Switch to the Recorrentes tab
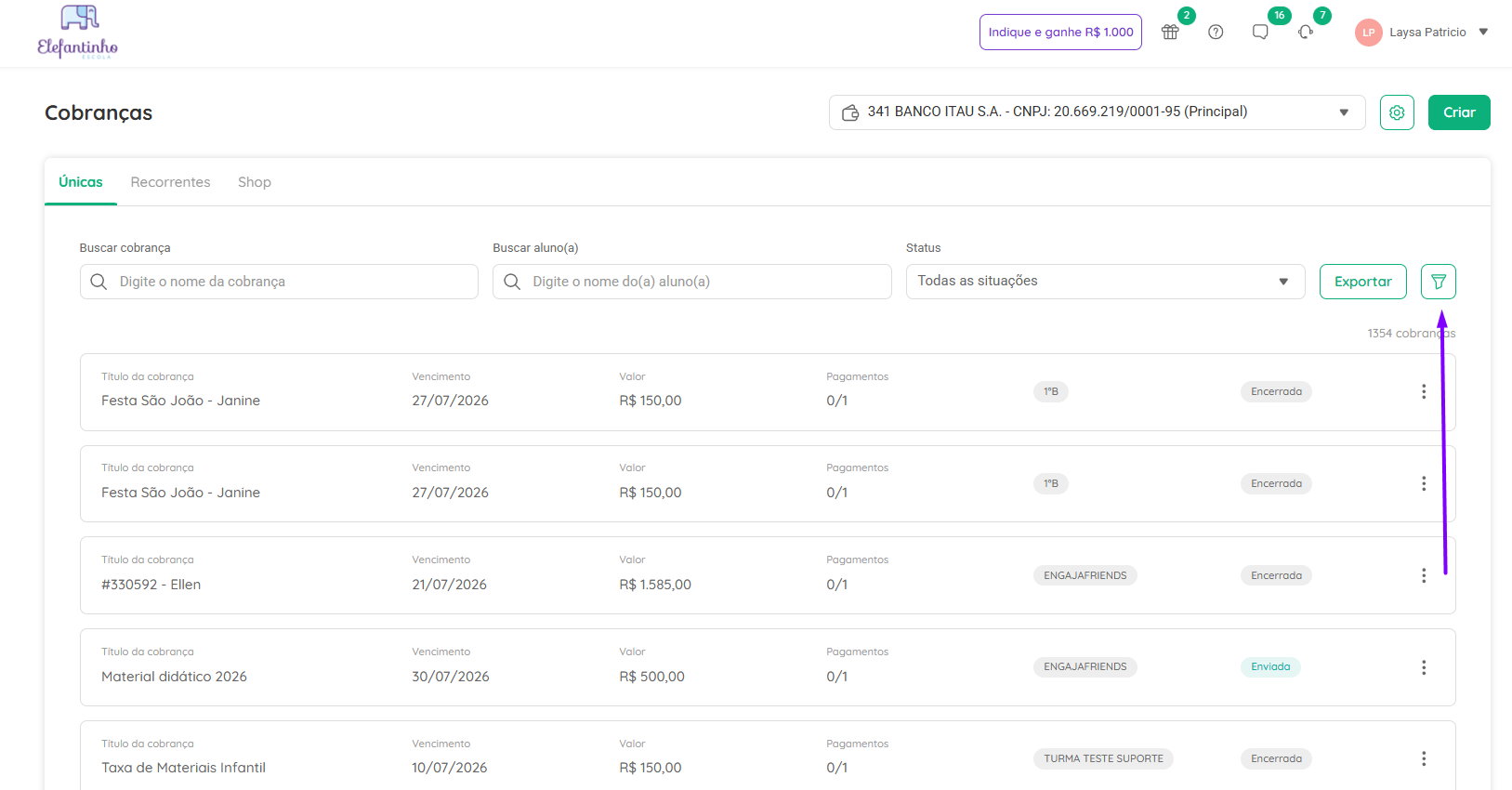 pos(170,182)
